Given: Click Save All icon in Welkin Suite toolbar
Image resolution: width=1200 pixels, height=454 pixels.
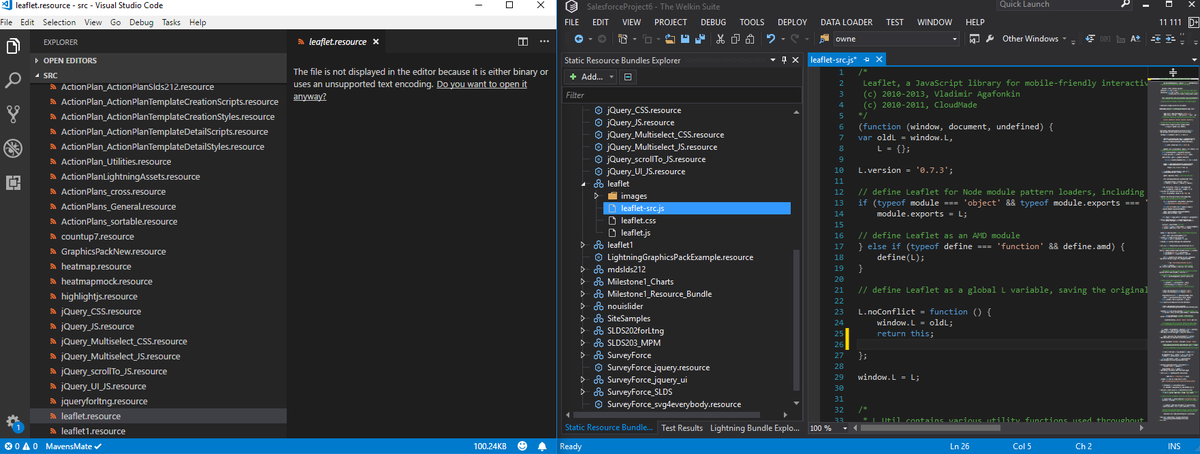Looking at the screenshot, I should [x=698, y=39].
